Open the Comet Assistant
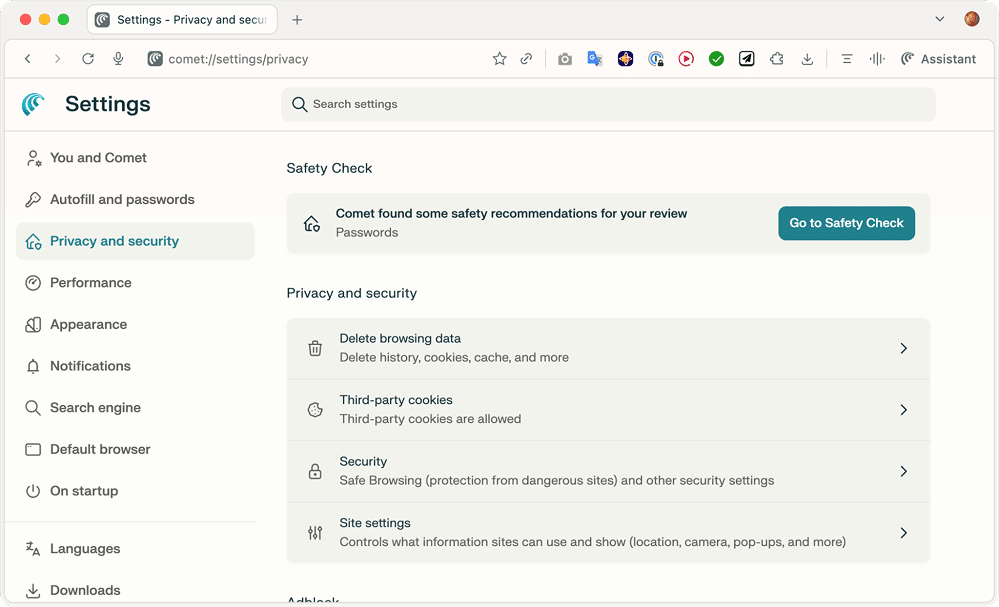The image size is (999, 607). tap(938, 59)
